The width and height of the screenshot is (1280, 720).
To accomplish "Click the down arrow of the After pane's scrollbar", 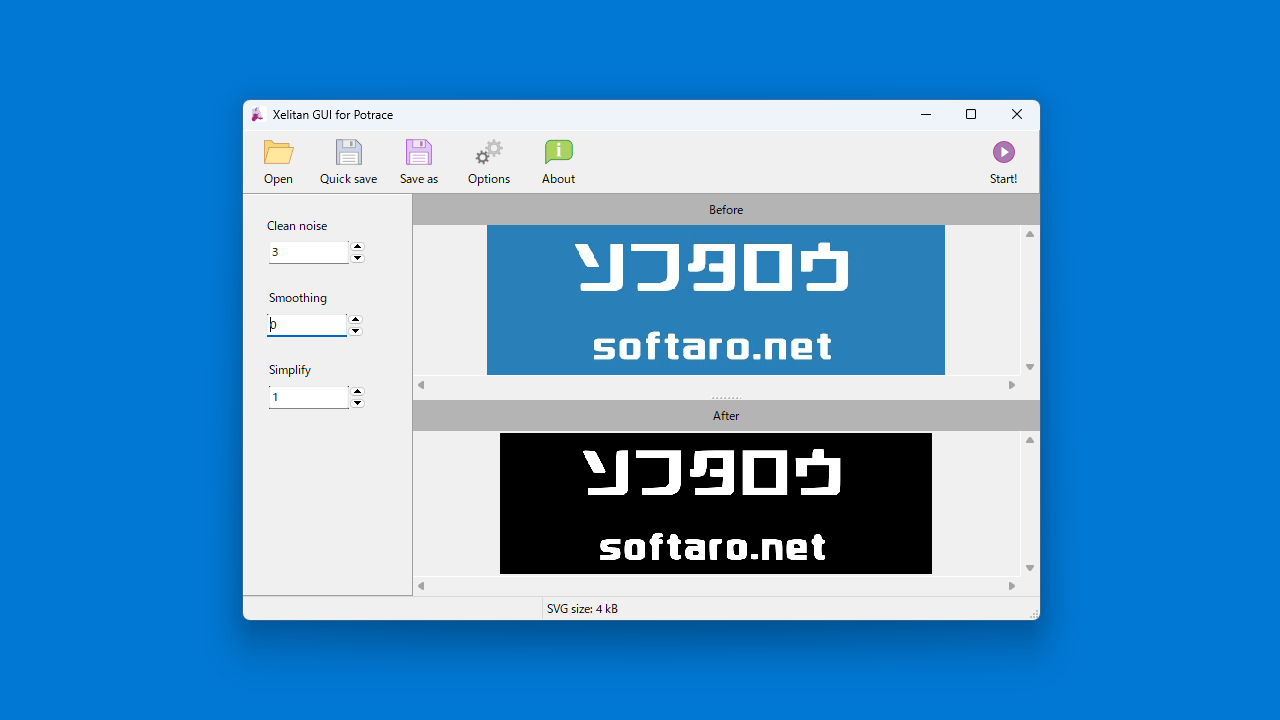I will (1030, 568).
